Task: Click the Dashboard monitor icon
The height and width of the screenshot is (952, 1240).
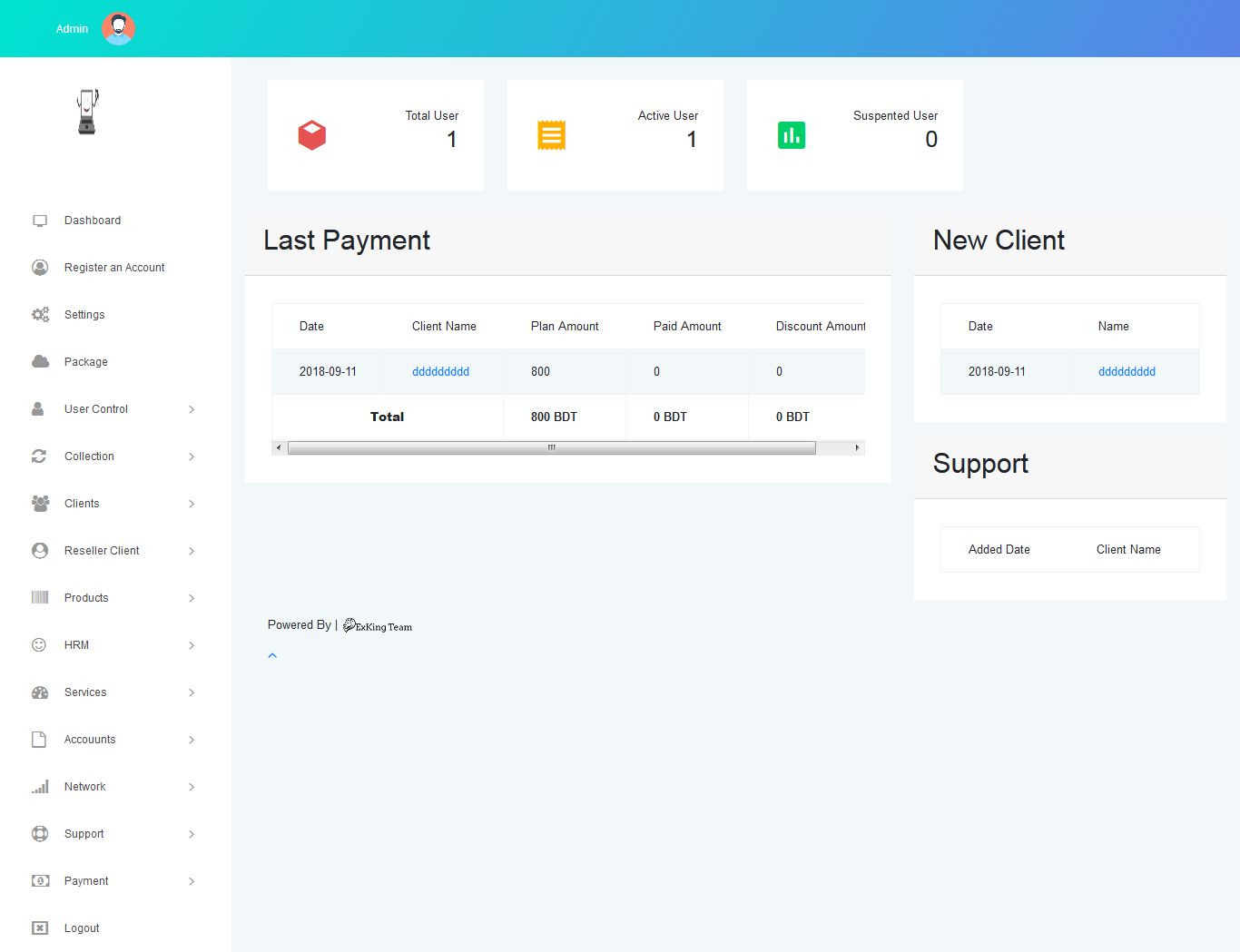Action: [40, 221]
